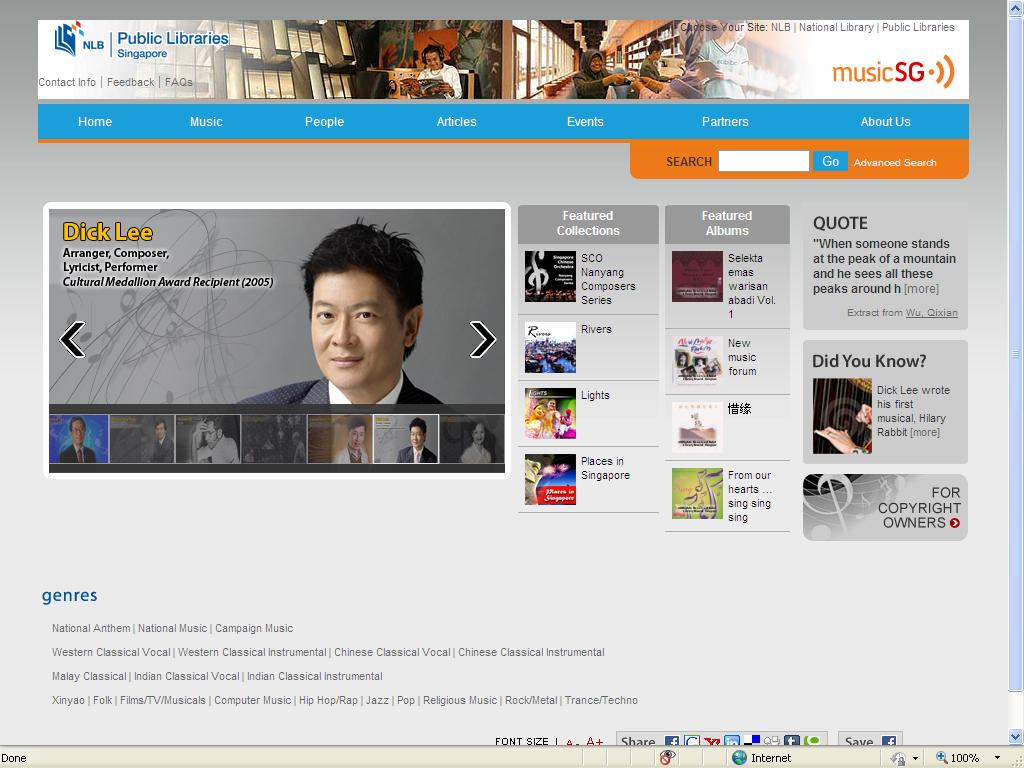This screenshot has width=1024, height=768.
Task: Select the first blue thumbnail in the banner strip
Action: (79, 439)
